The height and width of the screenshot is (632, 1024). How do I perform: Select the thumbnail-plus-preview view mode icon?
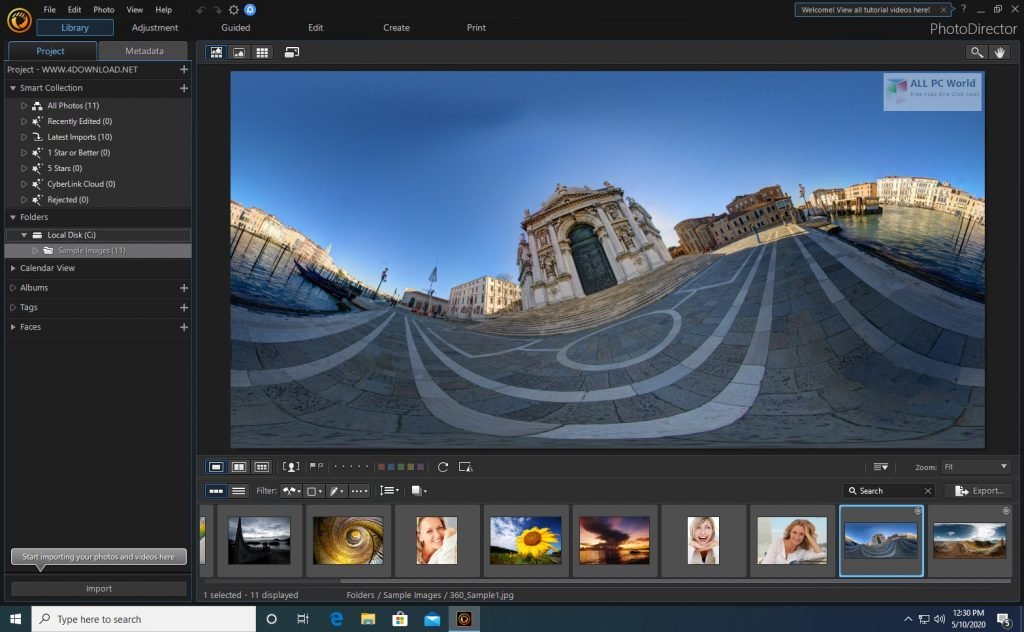pos(216,52)
